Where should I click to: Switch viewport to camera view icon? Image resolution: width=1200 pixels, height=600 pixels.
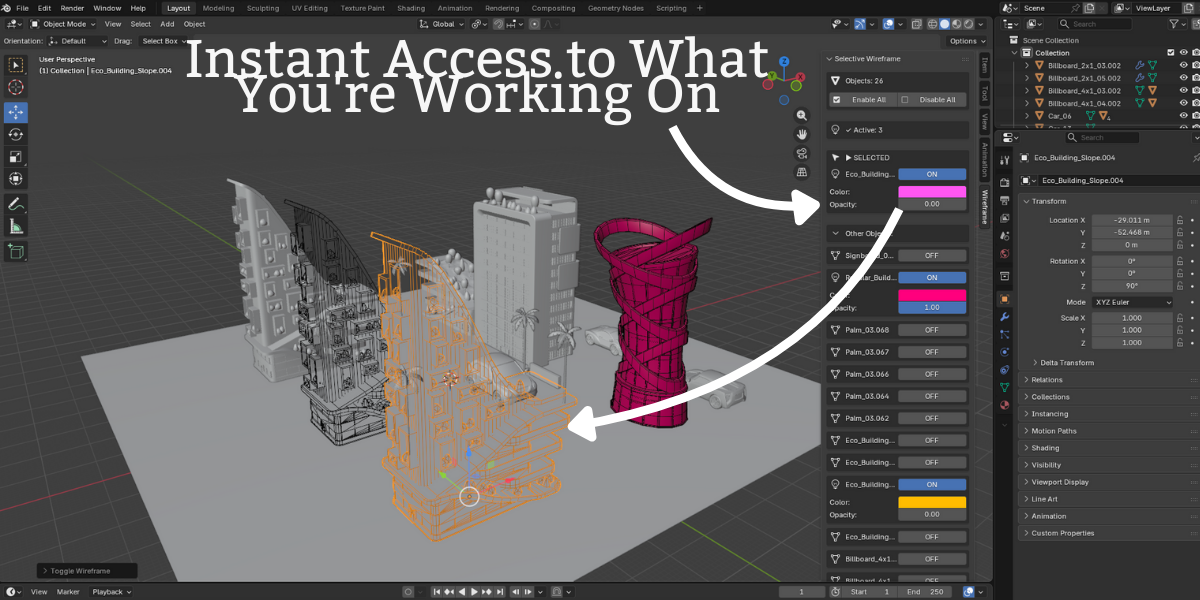802,153
